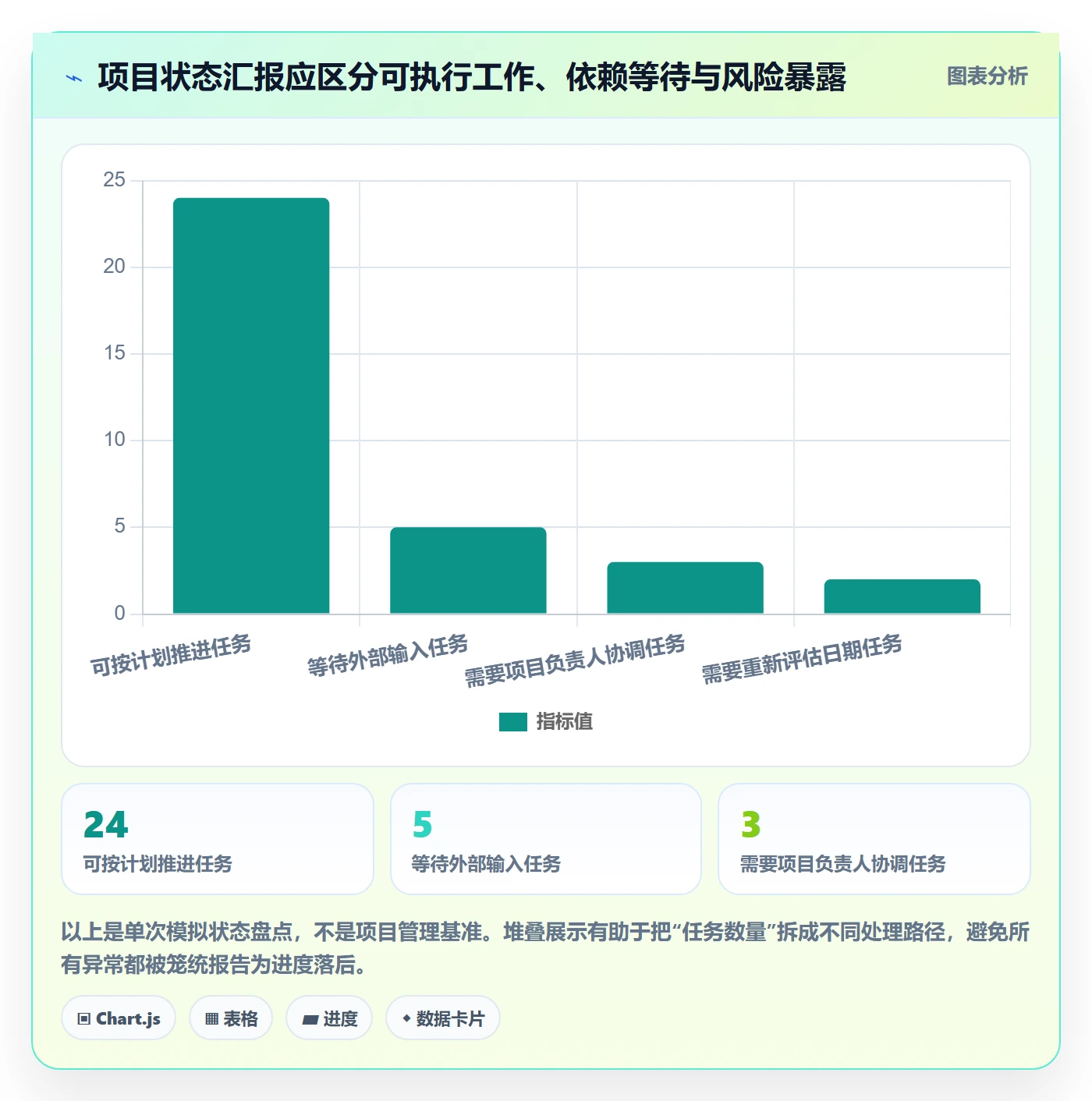Toggle the 指标值 legend color swatch
Viewport: 1092px width, 1101px height.
click(512, 722)
